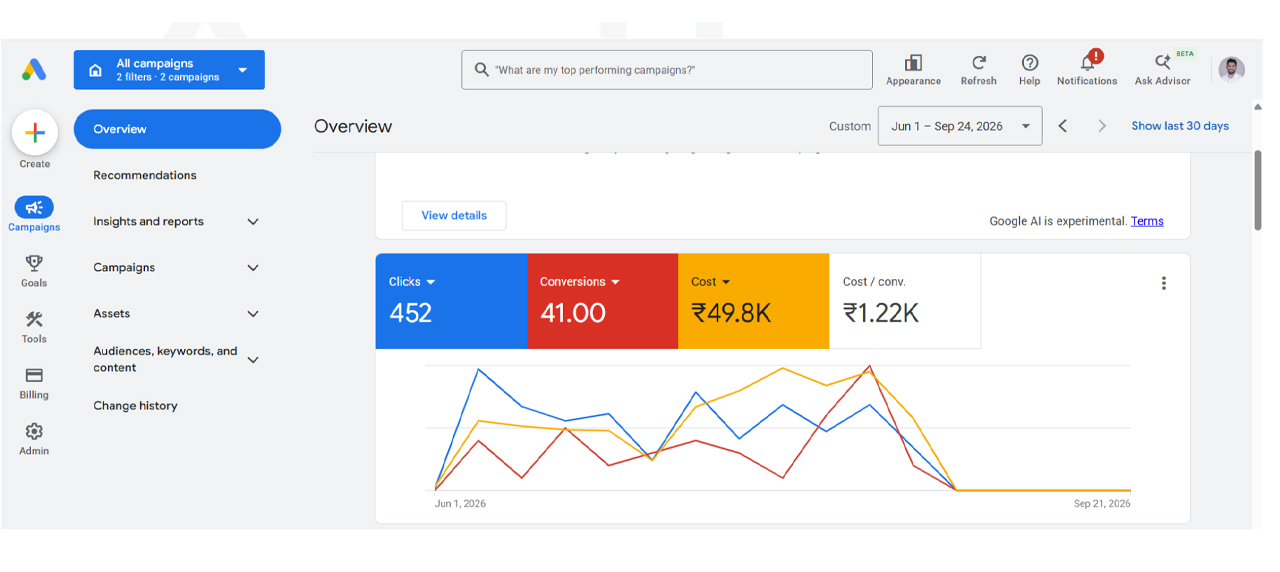The width and height of the screenshot is (1280, 572).
Task: Open Change history
Action: pos(135,406)
